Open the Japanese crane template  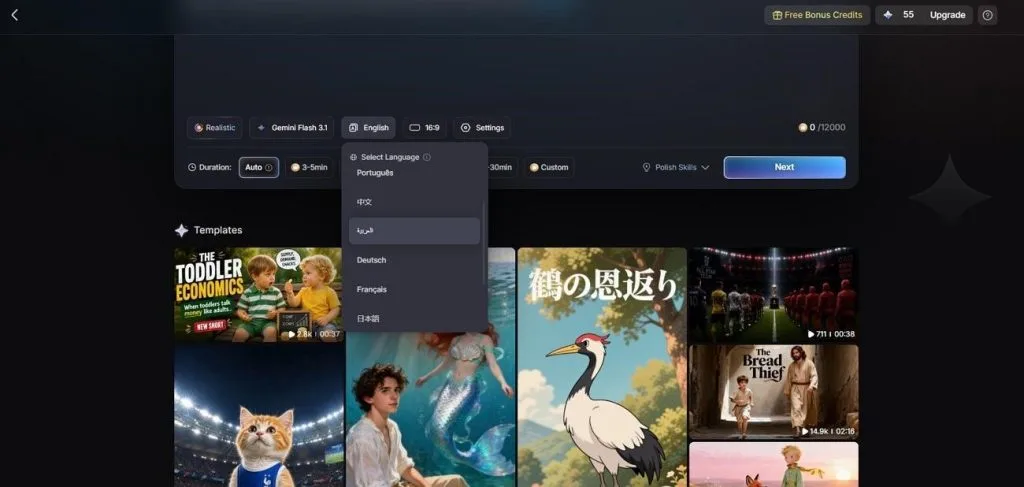pyautogui.click(x=602, y=367)
